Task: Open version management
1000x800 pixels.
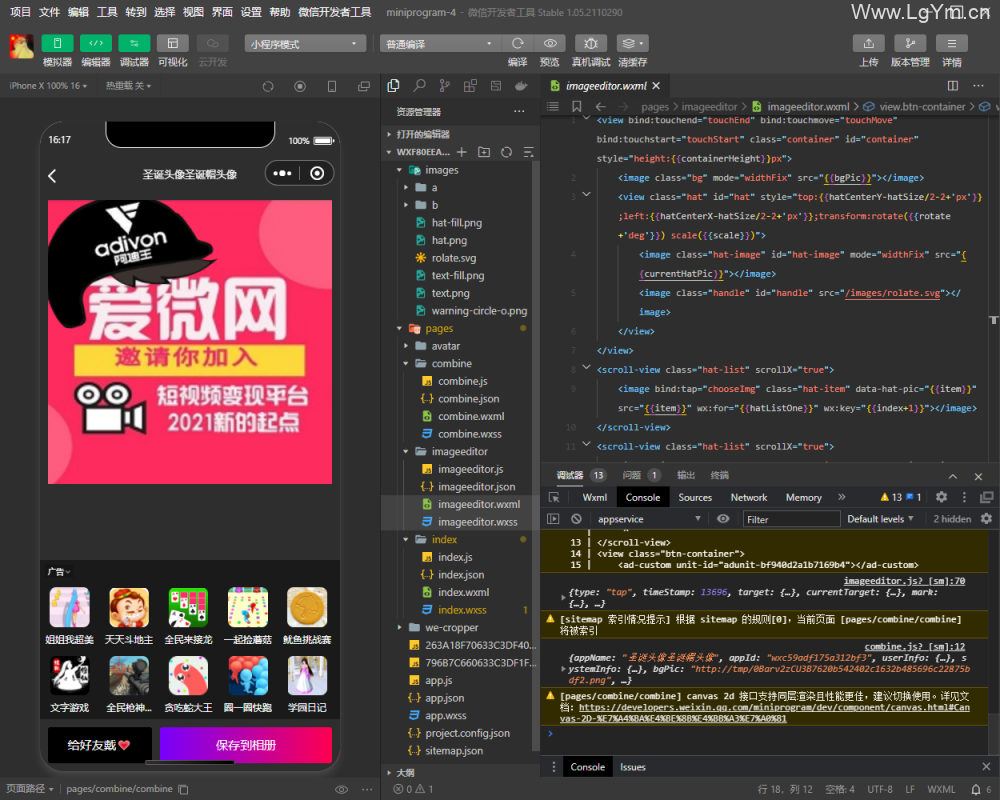Action: pos(910,43)
